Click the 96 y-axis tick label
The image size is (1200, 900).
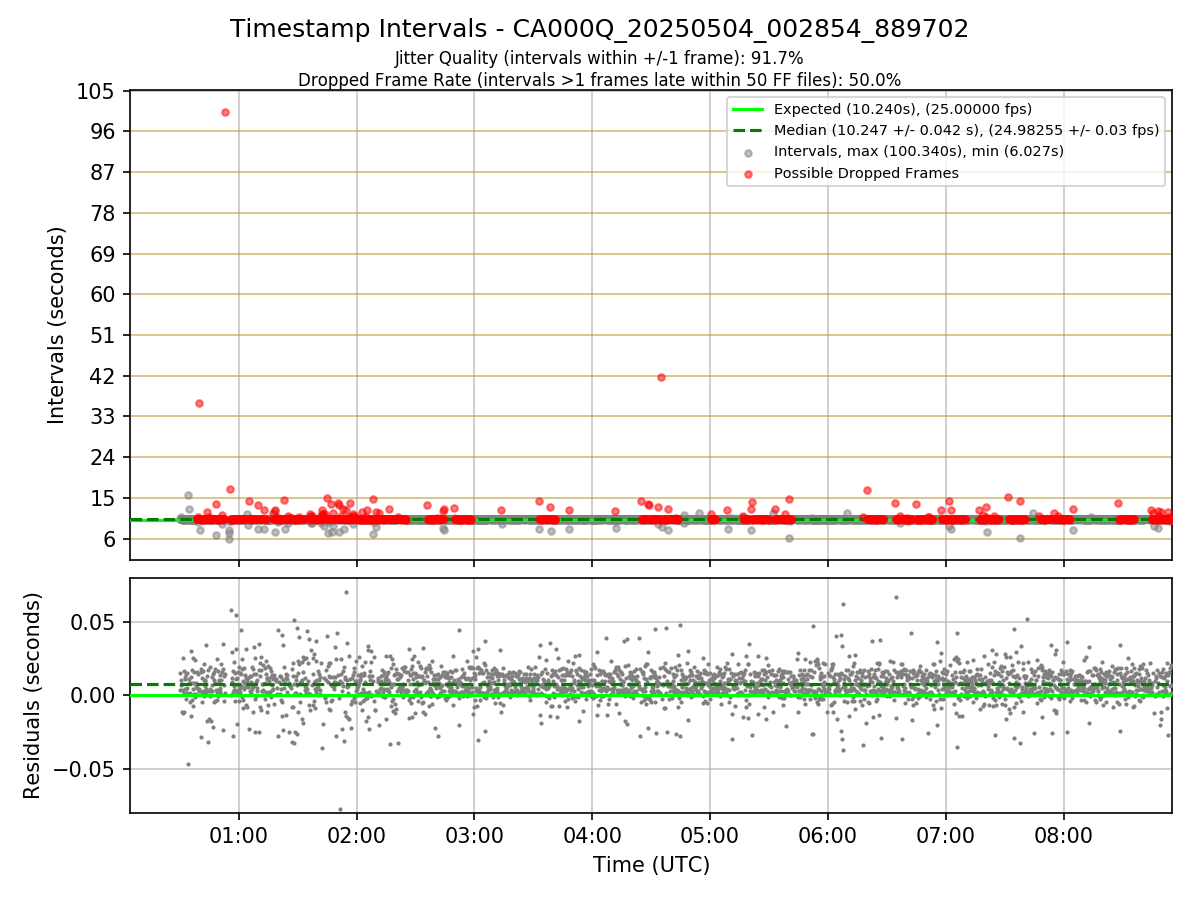(104, 131)
